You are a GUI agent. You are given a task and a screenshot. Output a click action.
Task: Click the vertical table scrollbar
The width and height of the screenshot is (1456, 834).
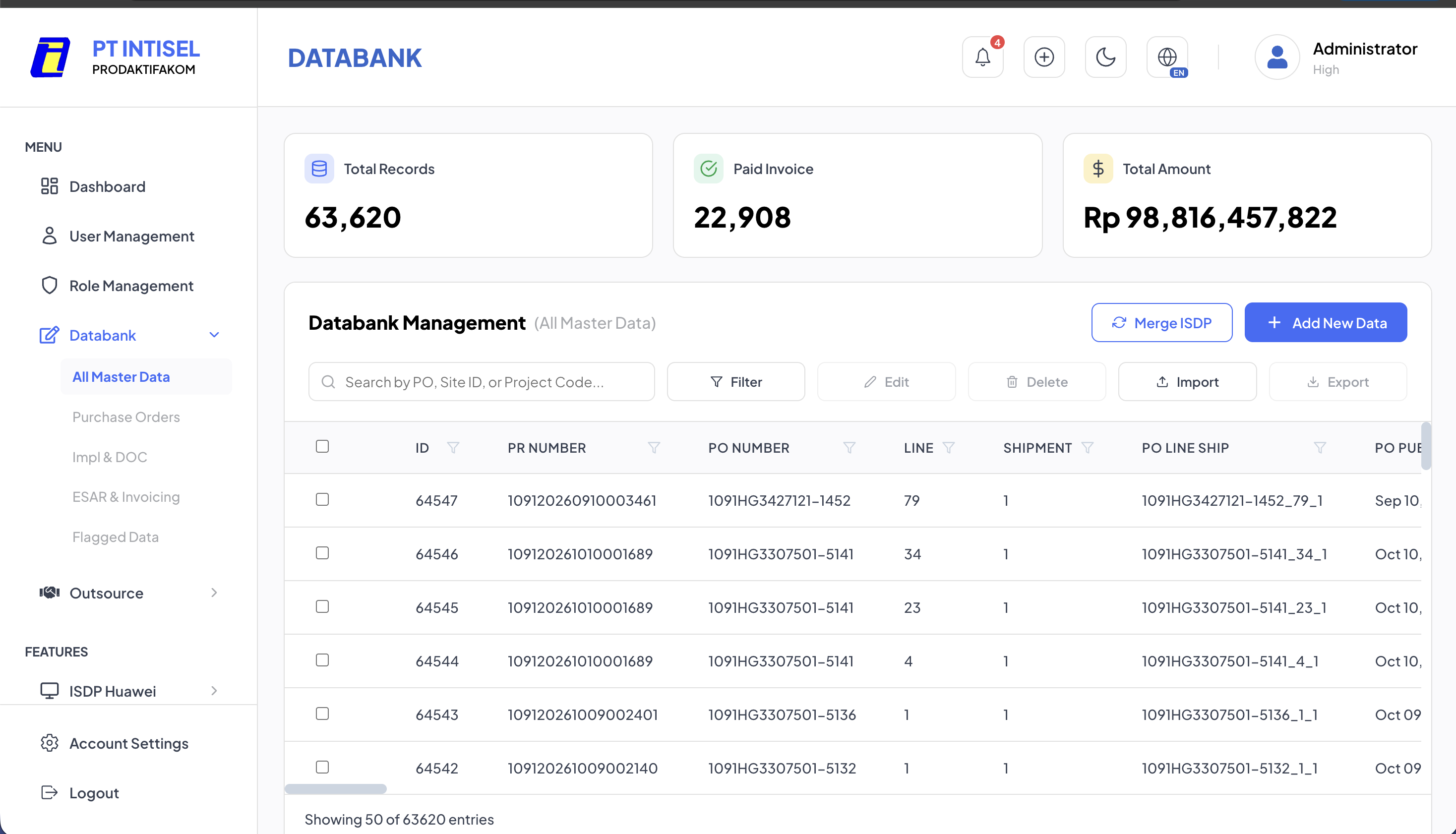pos(1426,446)
